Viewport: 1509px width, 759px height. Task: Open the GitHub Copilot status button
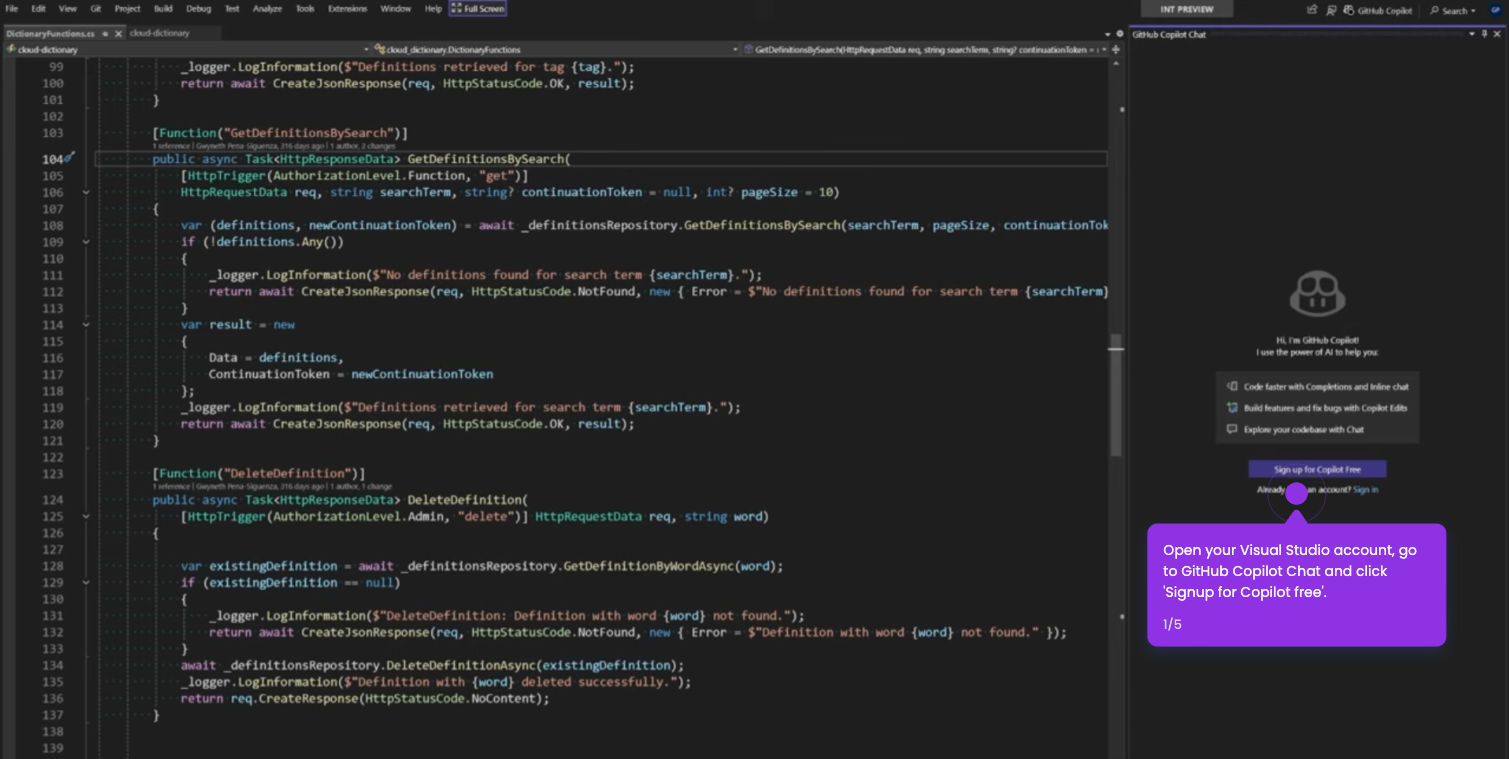coord(1379,10)
